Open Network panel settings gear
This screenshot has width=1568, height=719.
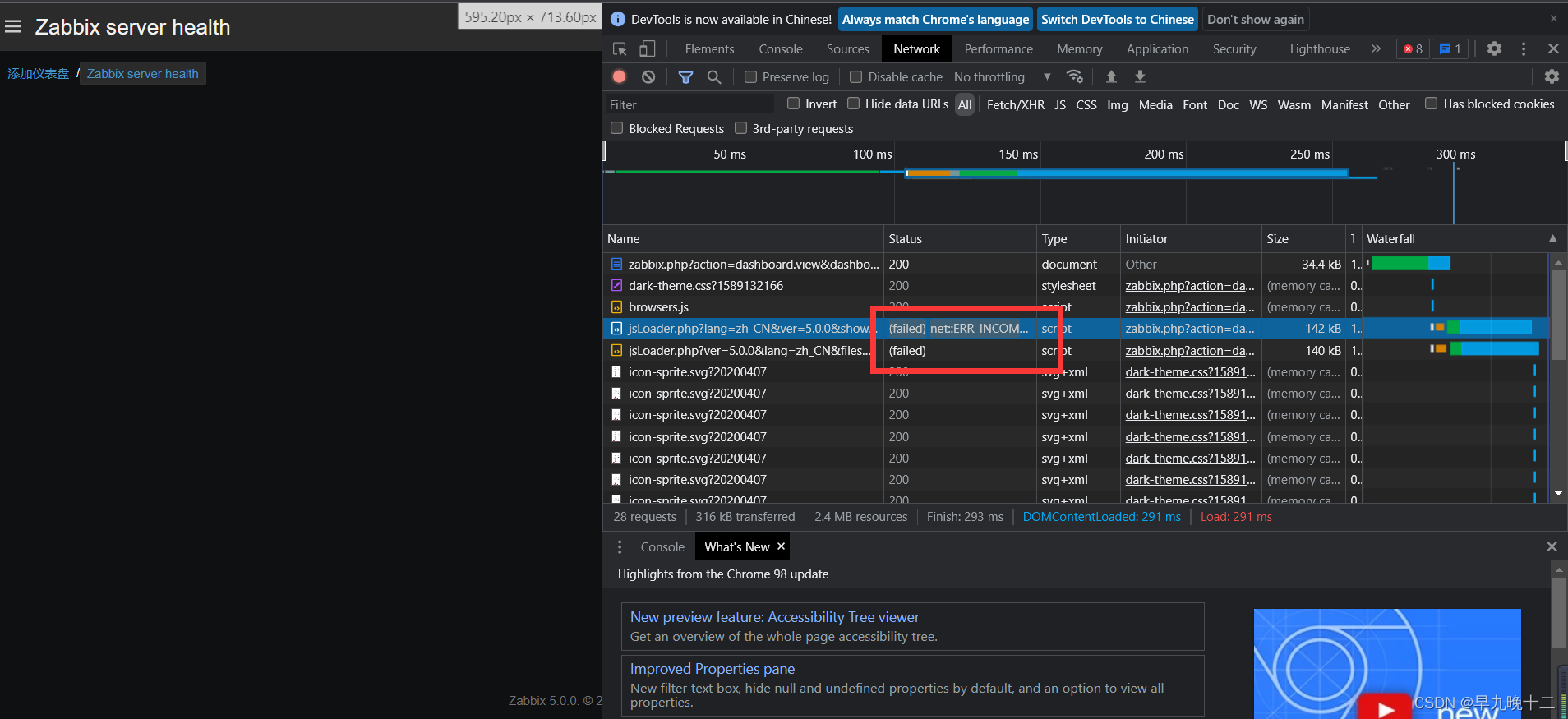[1552, 76]
